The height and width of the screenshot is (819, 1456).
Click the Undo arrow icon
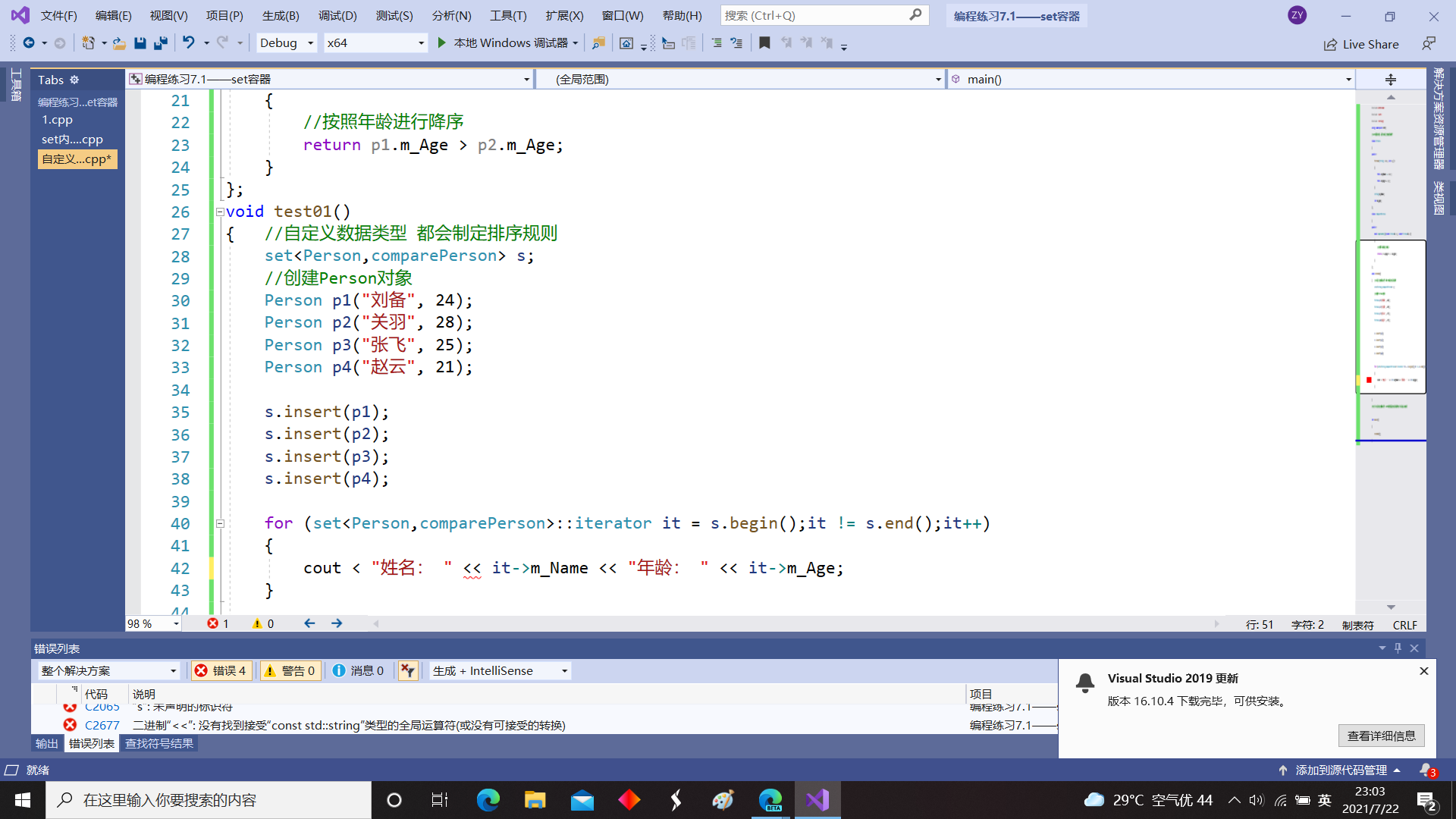(x=188, y=43)
